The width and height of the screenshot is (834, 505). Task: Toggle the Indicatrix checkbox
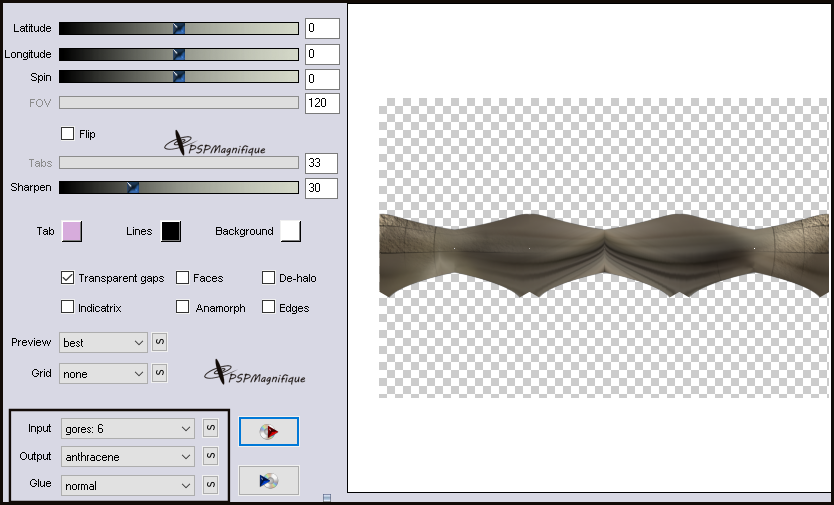pos(68,307)
